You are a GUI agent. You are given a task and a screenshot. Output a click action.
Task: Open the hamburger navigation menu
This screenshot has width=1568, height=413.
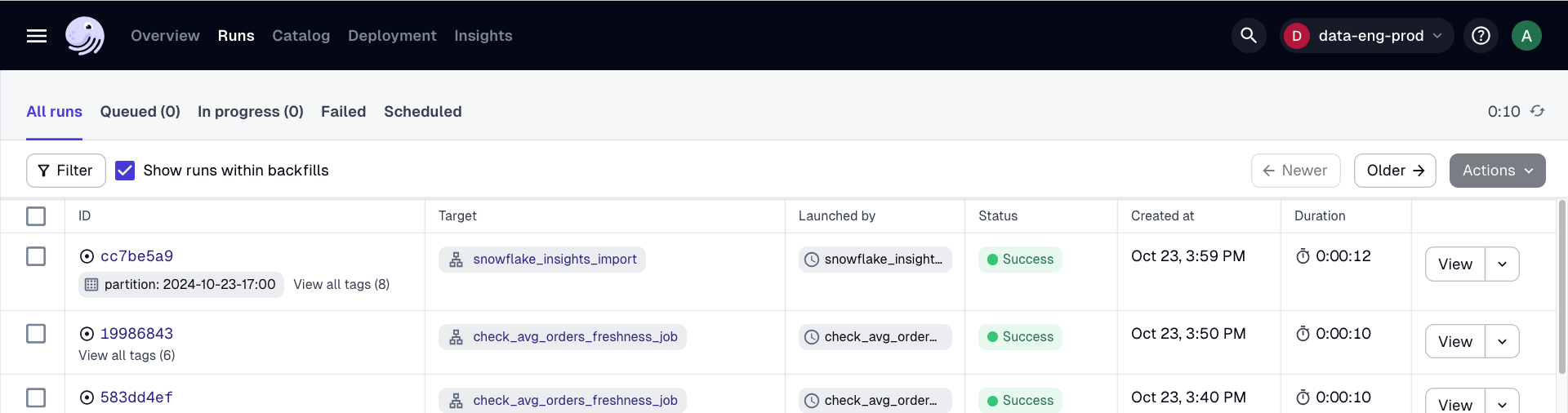[x=37, y=36]
